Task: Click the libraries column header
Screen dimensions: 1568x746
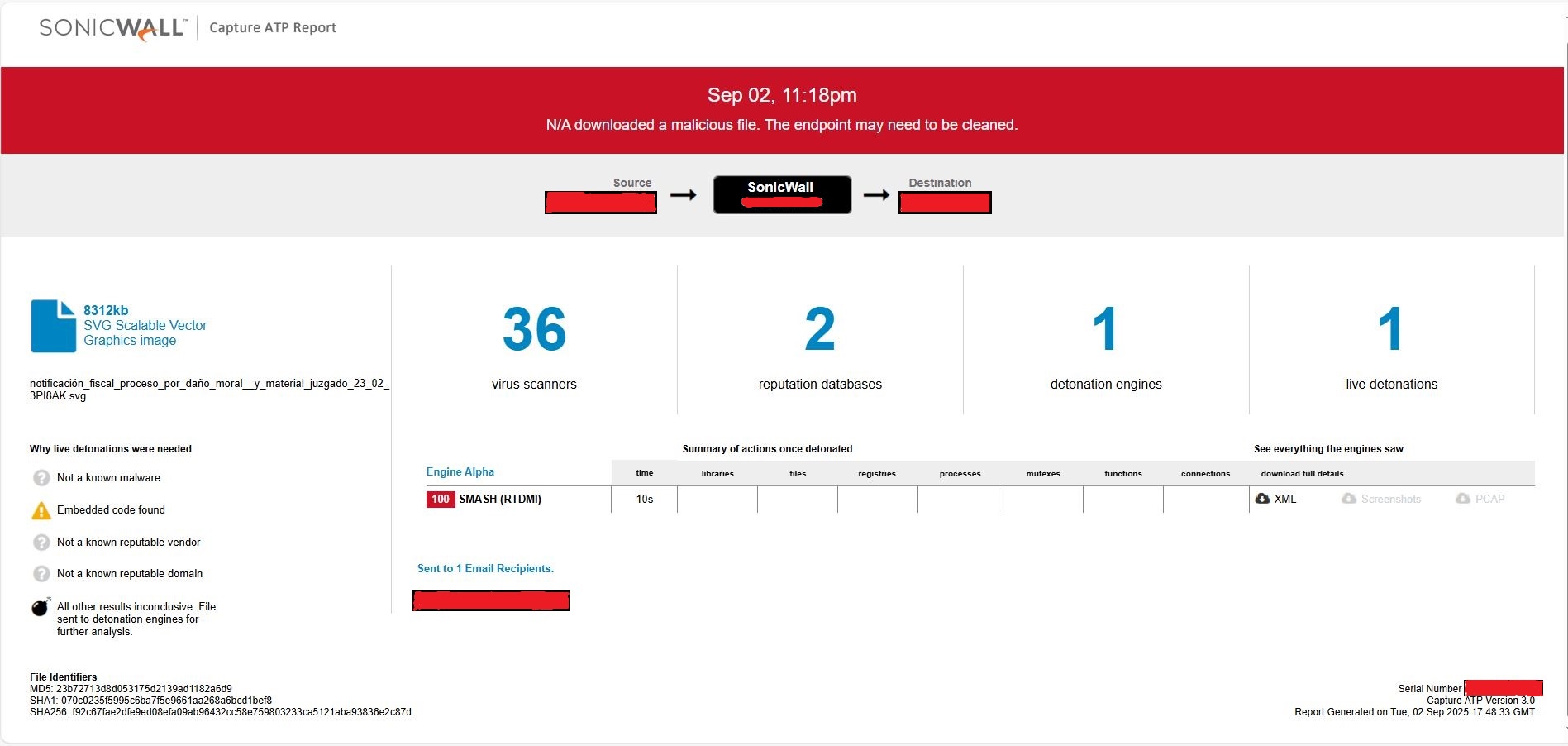Action: click(x=717, y=474)
